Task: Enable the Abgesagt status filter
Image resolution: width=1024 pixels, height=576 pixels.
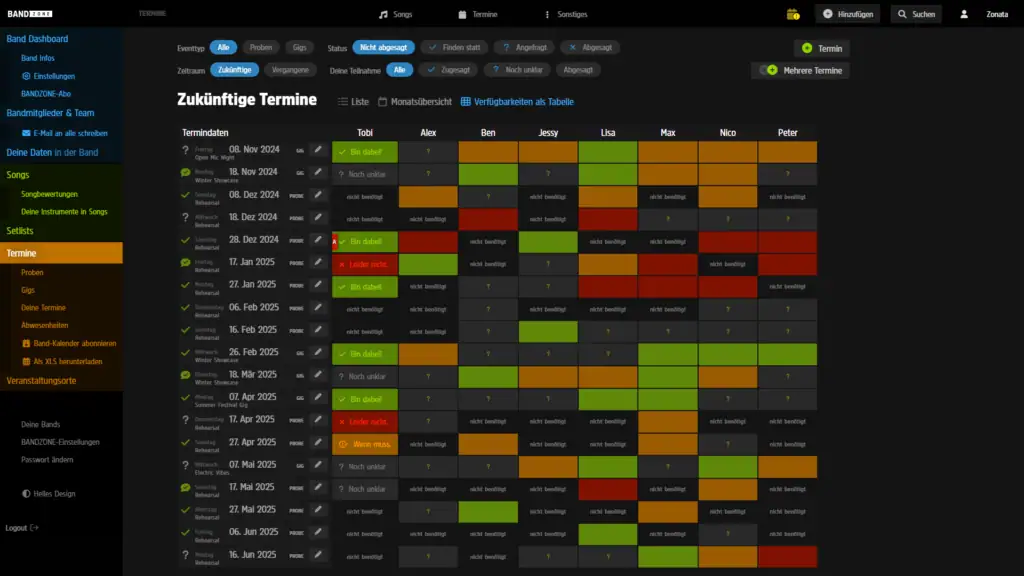Action: coord(589,47)
